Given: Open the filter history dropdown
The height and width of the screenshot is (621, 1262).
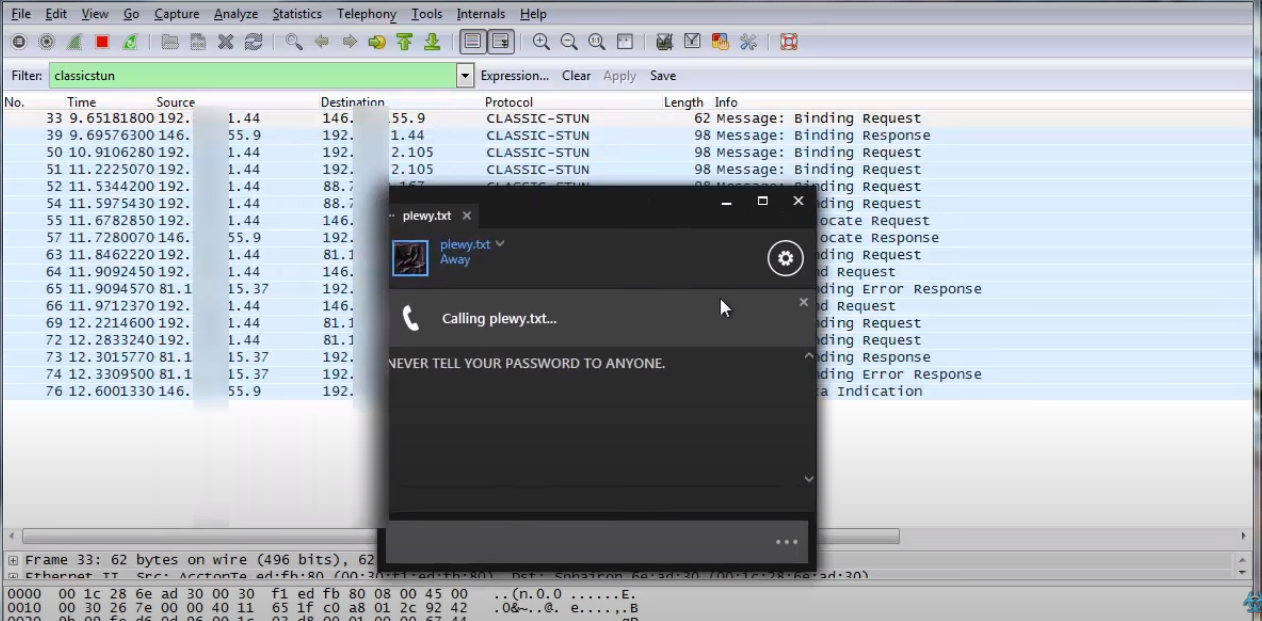Looking at the screenshot, I should [465, 76].
